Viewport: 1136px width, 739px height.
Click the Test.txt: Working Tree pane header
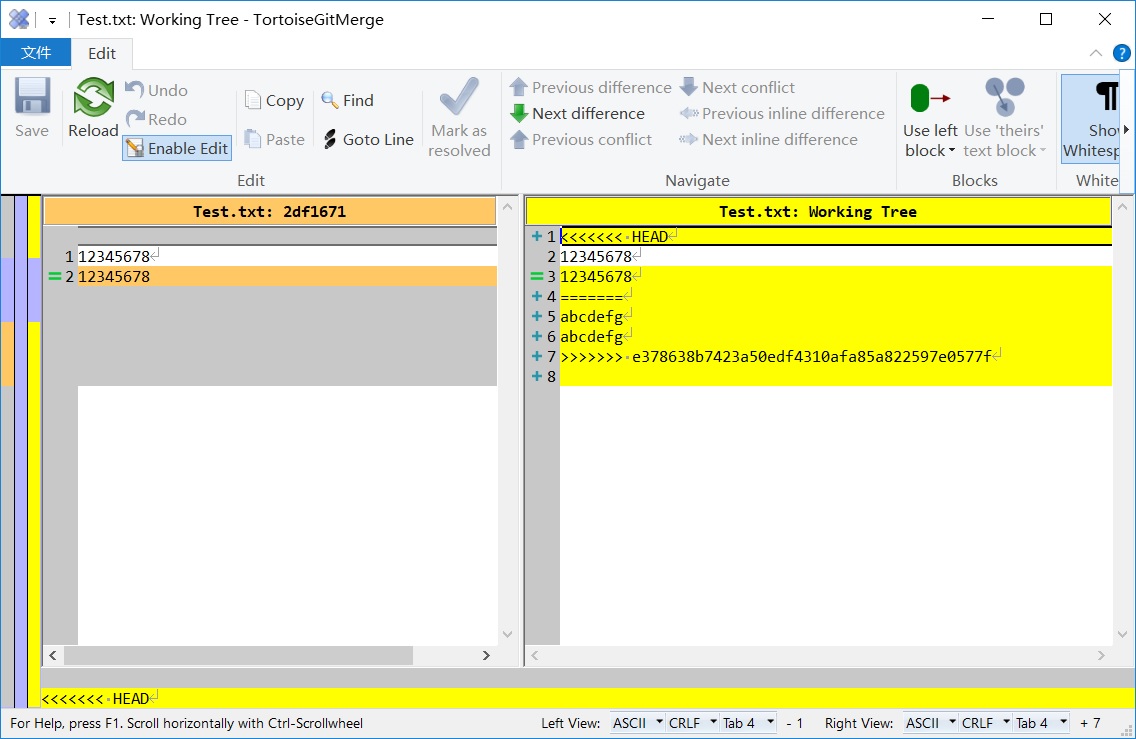pos(818,212)
